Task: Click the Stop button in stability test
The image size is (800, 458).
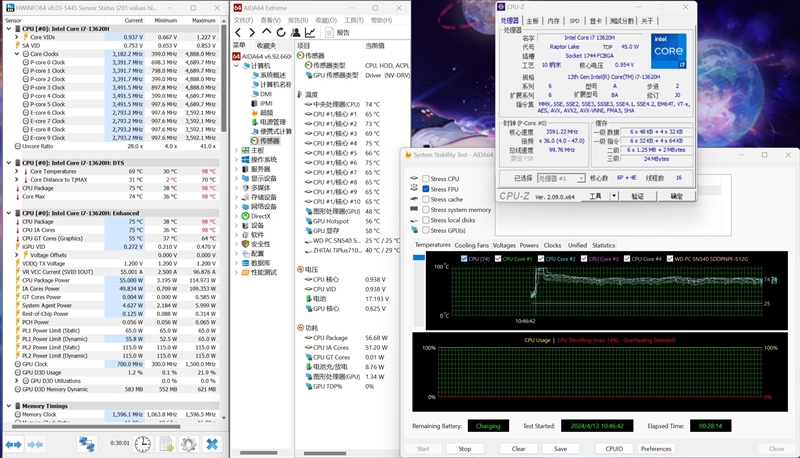Action: (464, 449)
